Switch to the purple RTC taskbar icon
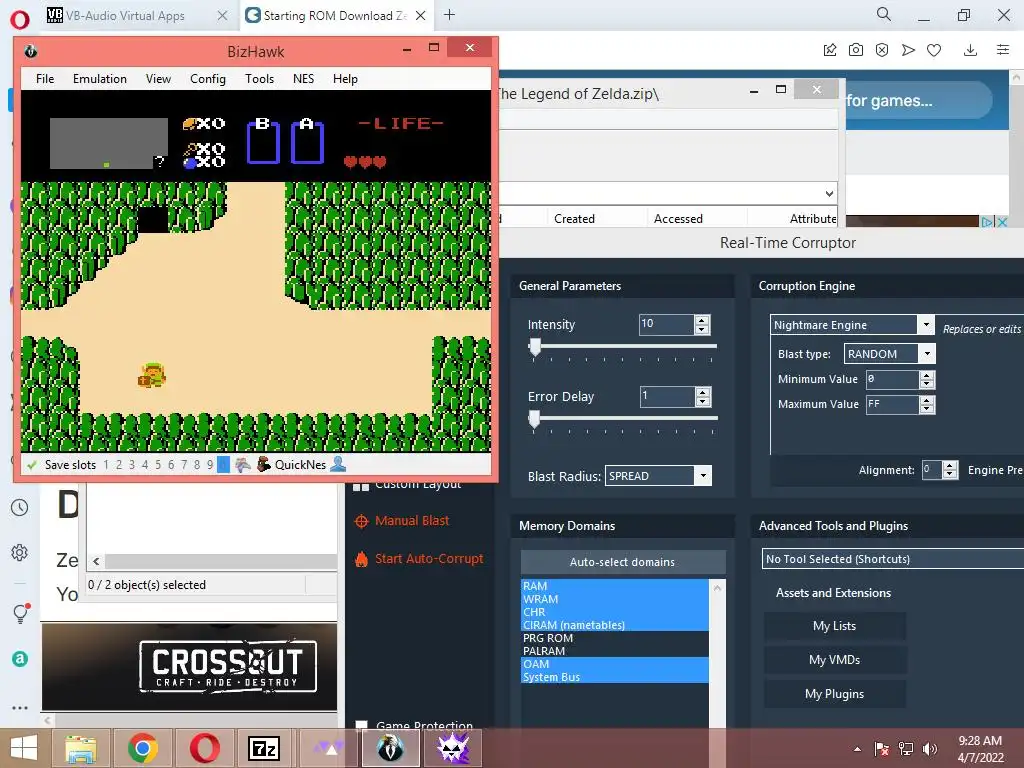Screen dimensions: 1024x768 453,748
